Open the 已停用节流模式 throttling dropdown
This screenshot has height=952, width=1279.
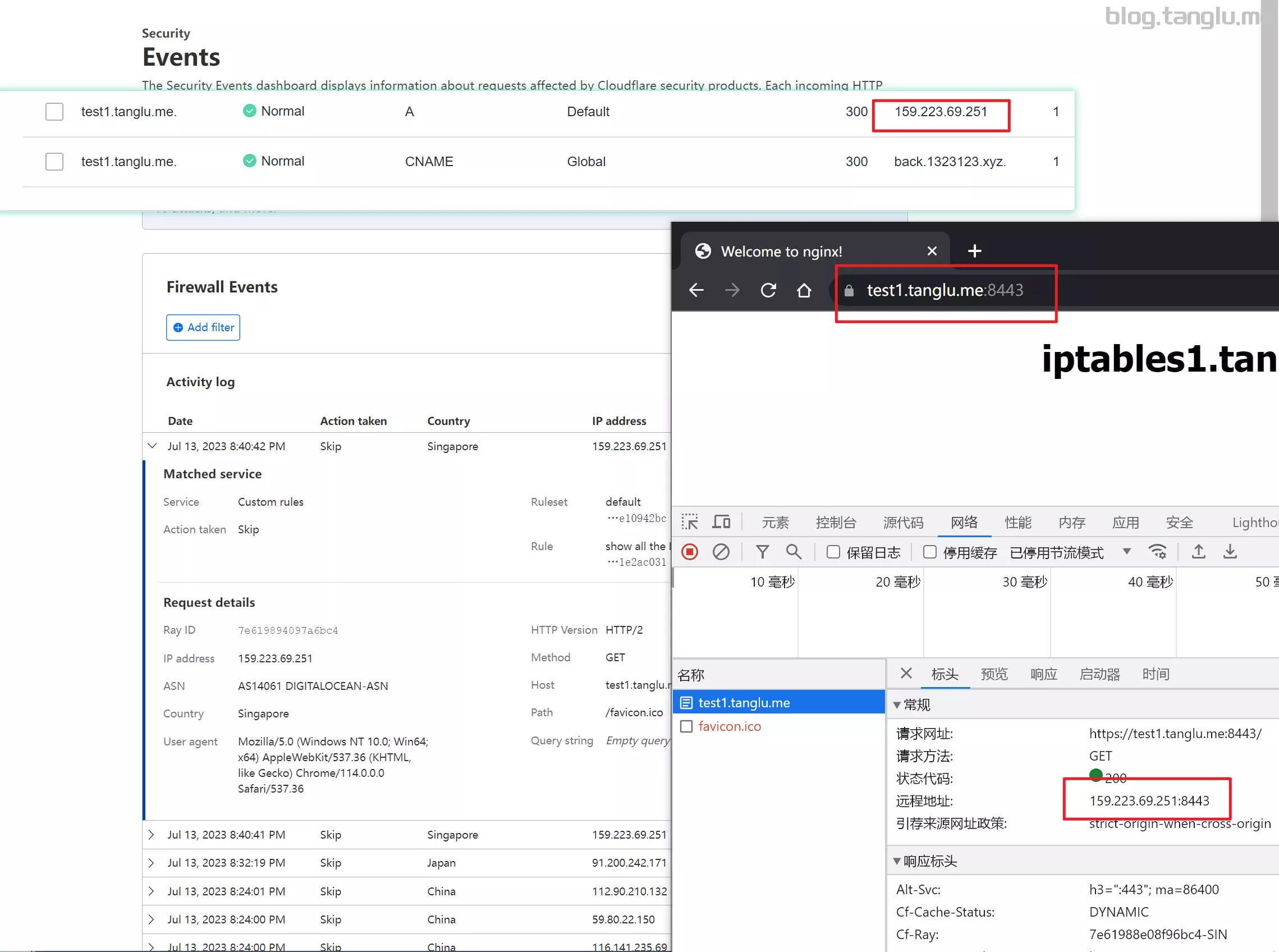(1126, 552)
